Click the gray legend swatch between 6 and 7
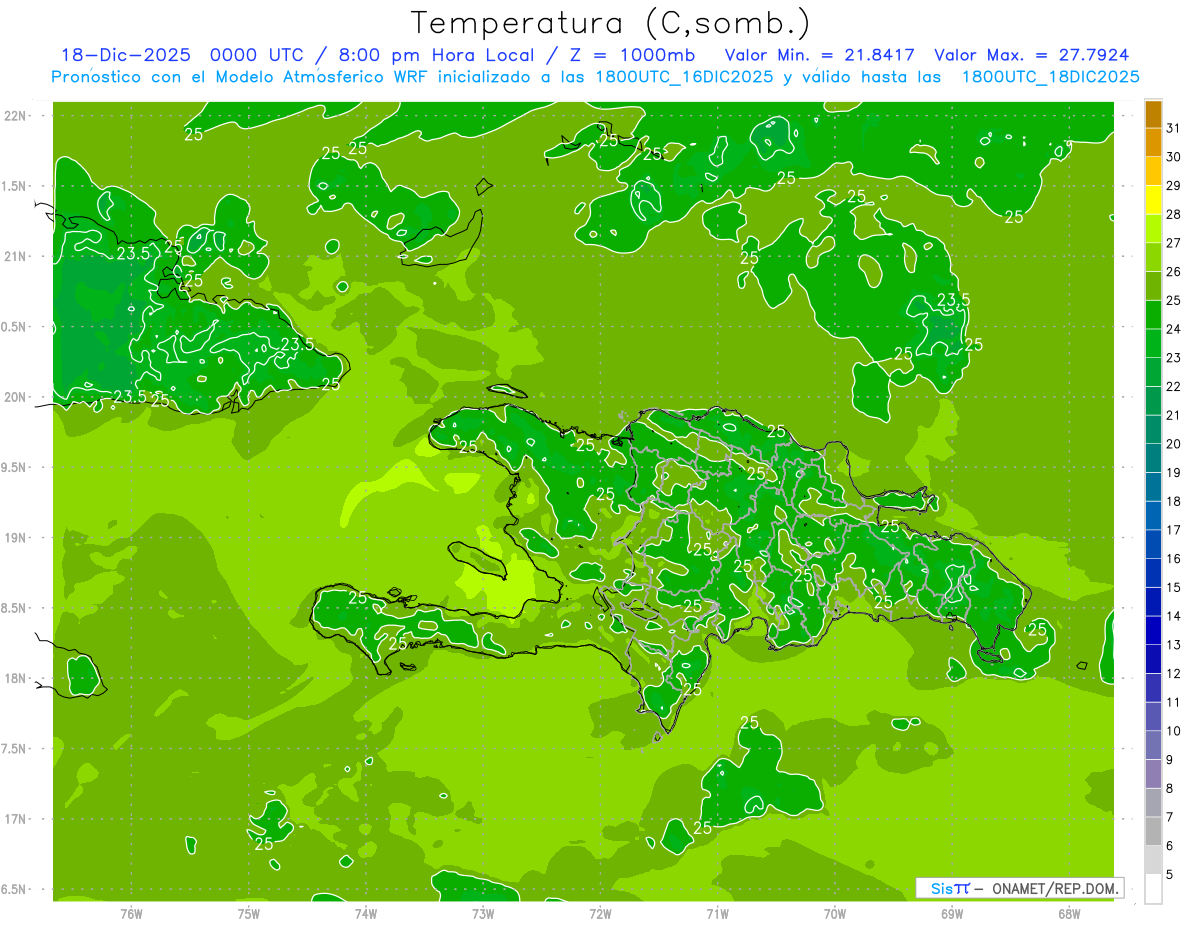The height and width of the screenshot is (927, 1200). click(x=1153, y=832)
